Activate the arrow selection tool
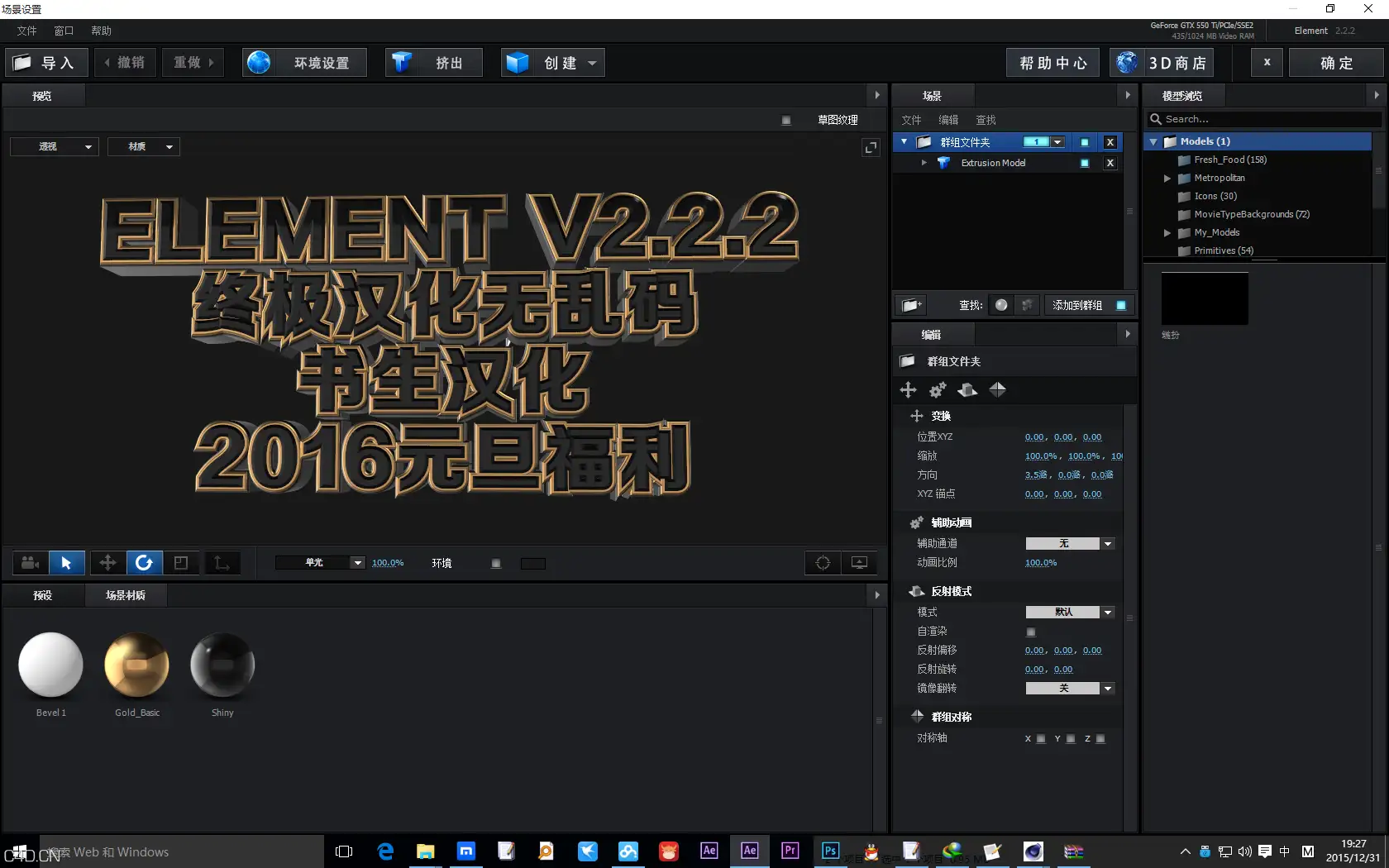This screenshot has width=1389, height=868. 66,563
